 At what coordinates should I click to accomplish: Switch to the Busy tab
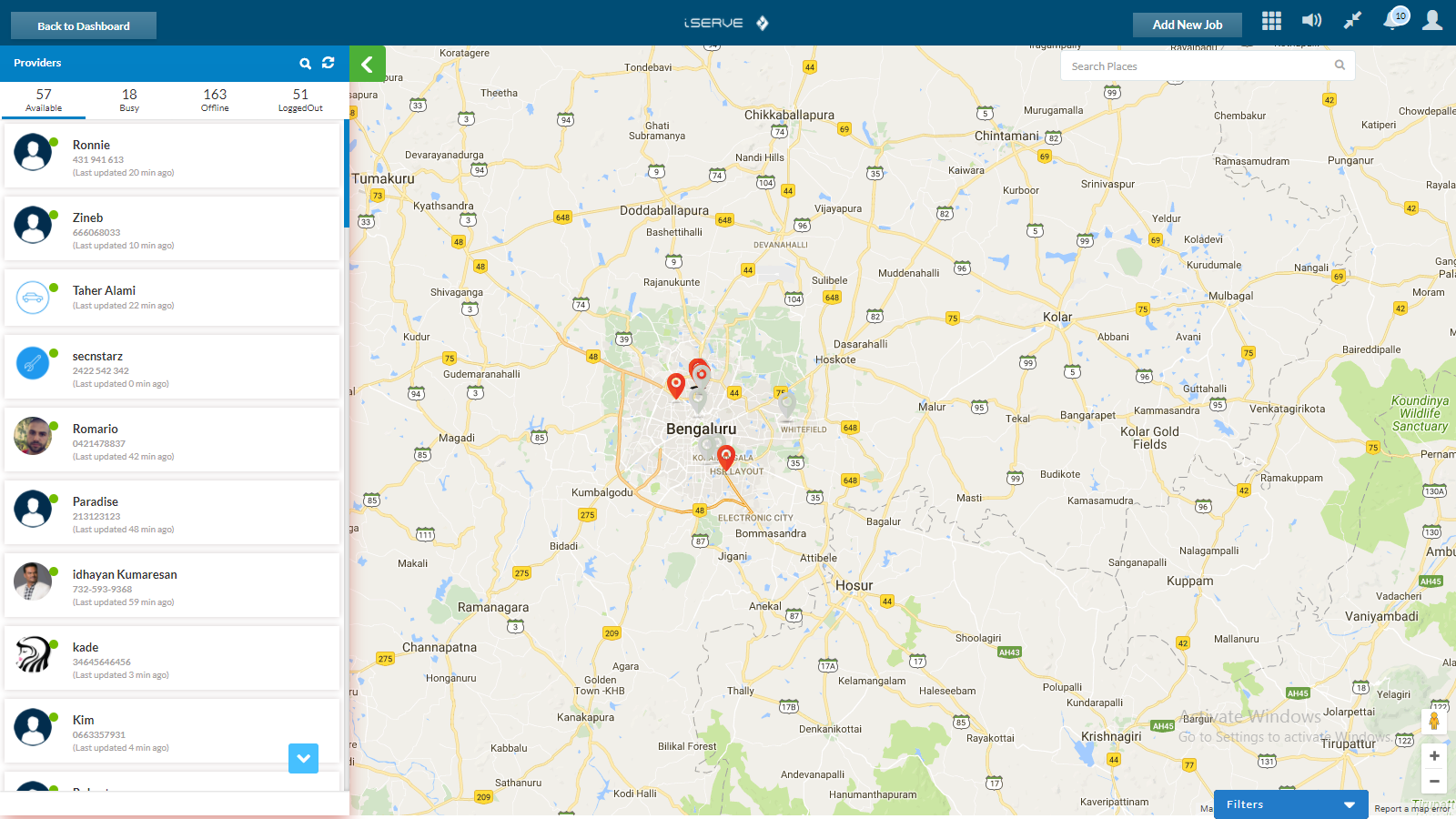[x=129, y=100]
